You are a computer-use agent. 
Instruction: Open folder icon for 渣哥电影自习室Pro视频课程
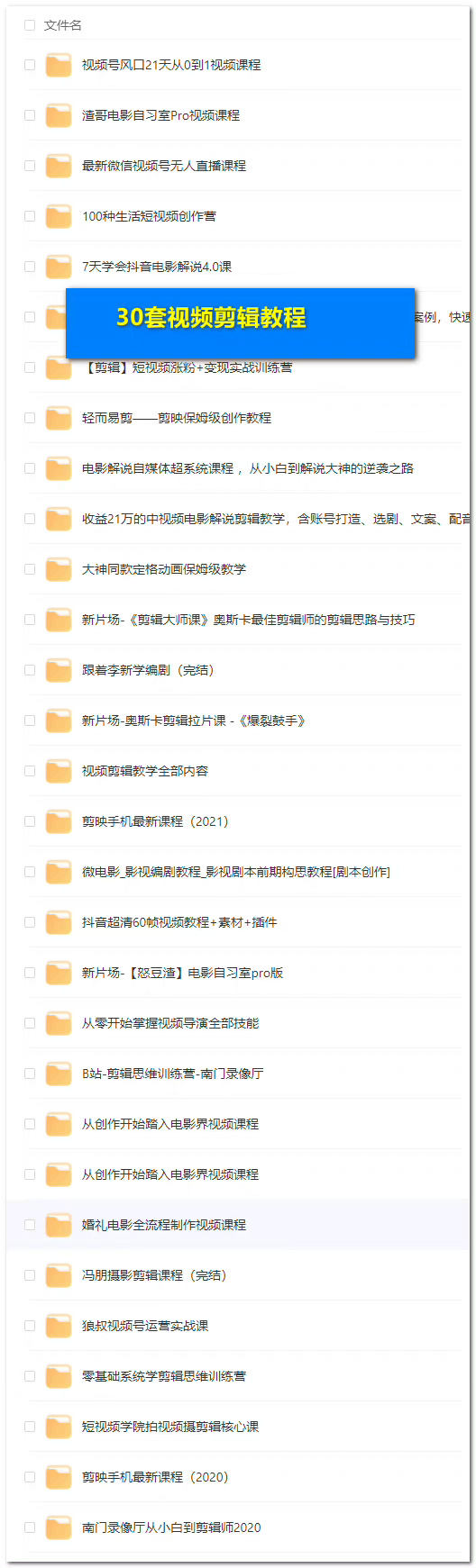click(x=59, y=115)
